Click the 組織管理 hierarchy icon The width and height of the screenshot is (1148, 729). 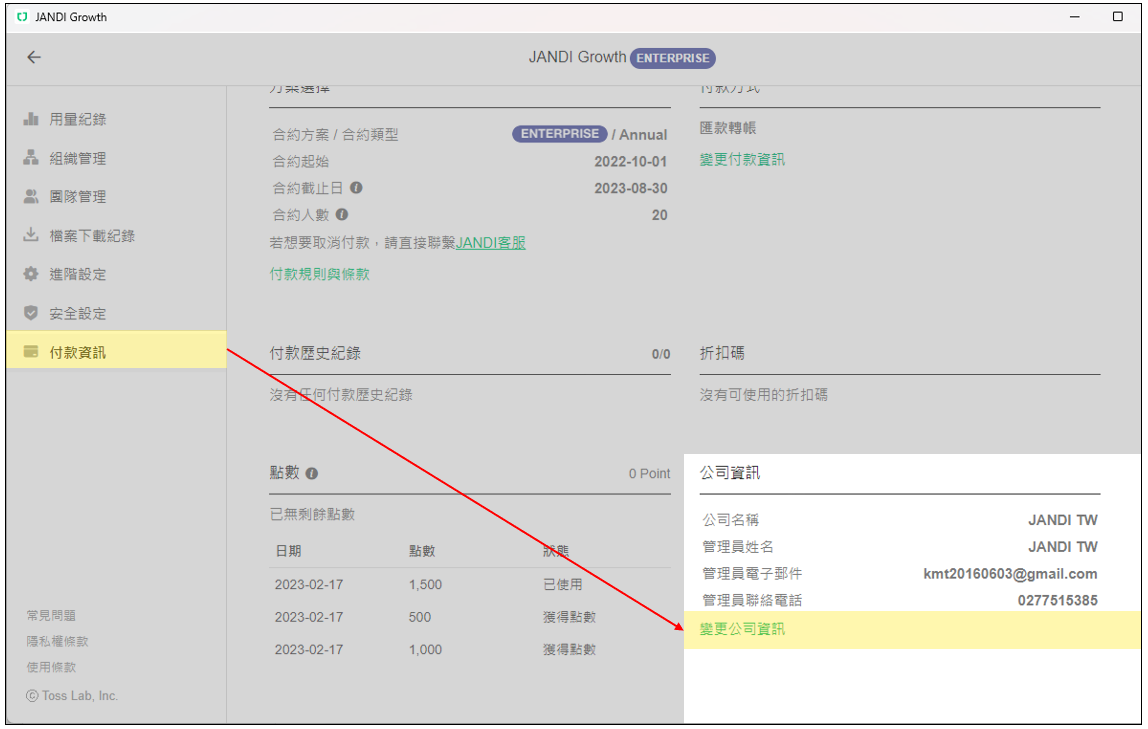[x=31, y=157]
